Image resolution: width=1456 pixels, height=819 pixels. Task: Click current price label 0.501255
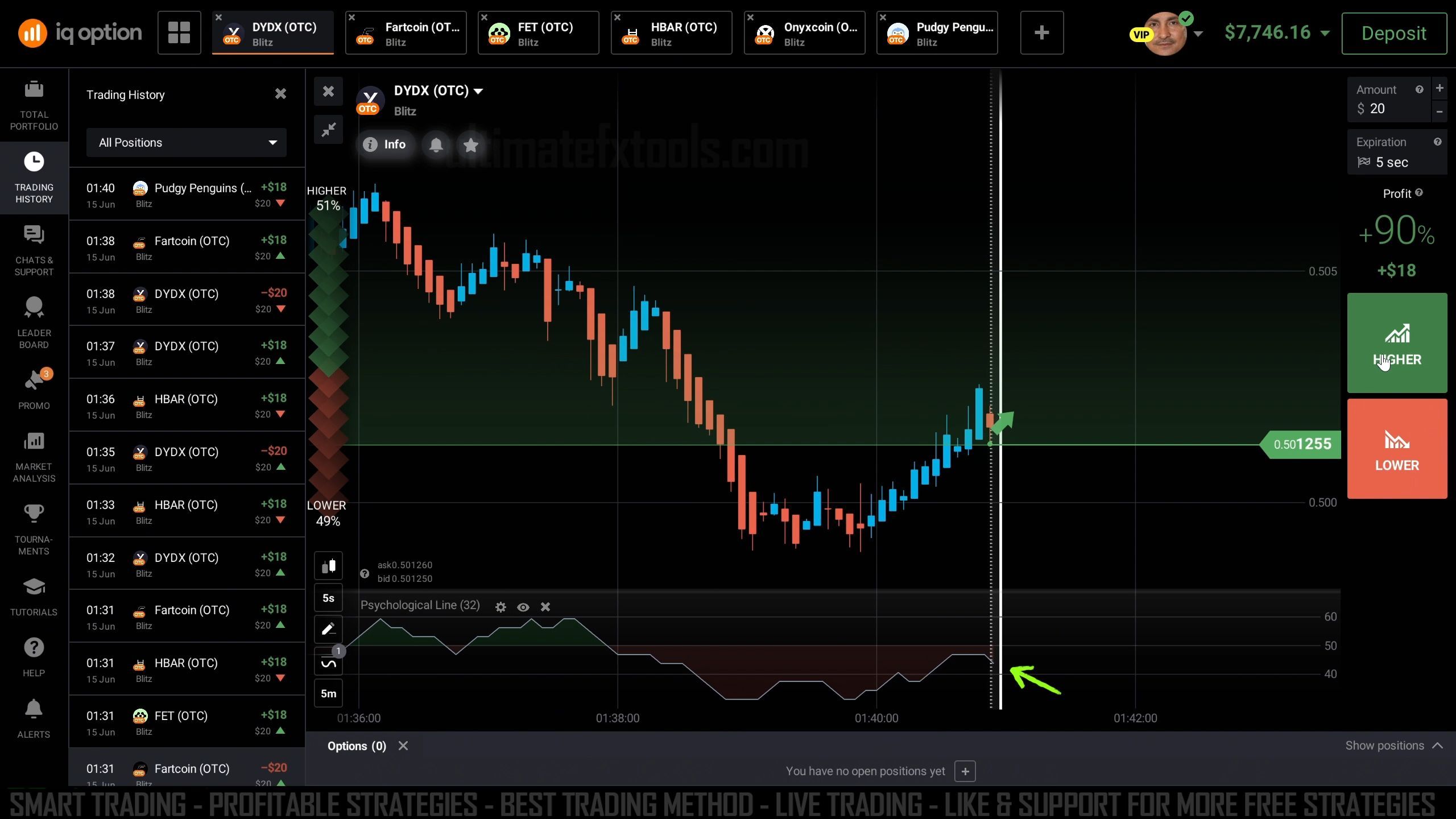(x=1301, y=444)
